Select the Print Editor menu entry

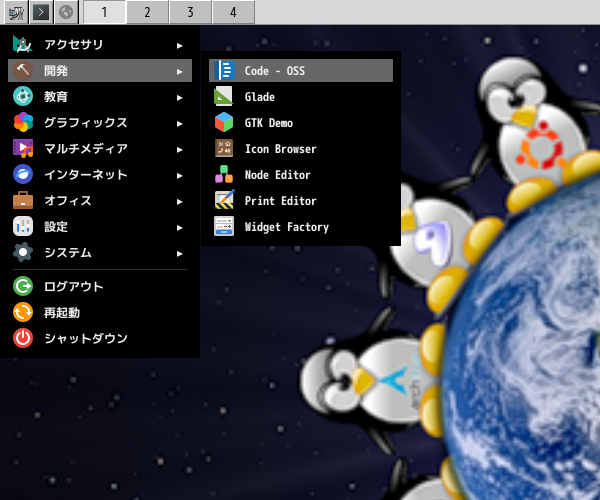pyautogui.click(x=301, y=200)
